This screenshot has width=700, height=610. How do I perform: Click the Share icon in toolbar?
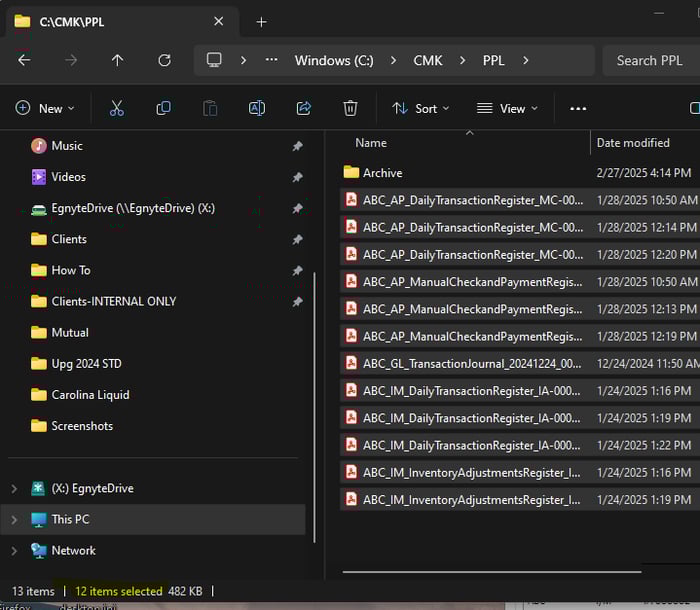coord(304,108)
